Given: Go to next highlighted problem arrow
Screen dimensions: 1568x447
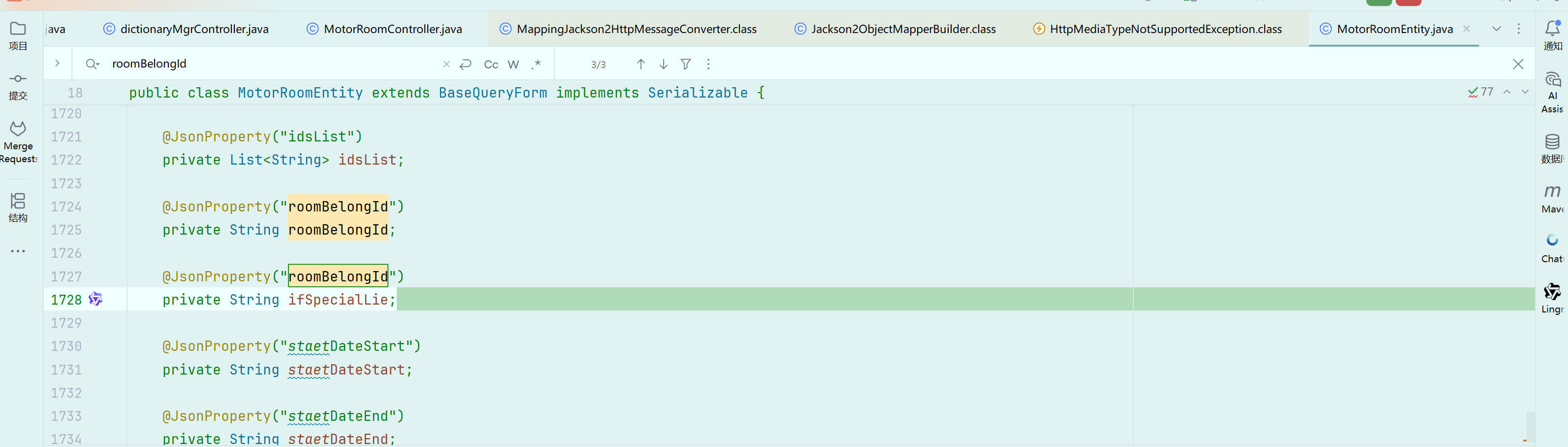Looking at the screenshot, I should [1525, 92].
